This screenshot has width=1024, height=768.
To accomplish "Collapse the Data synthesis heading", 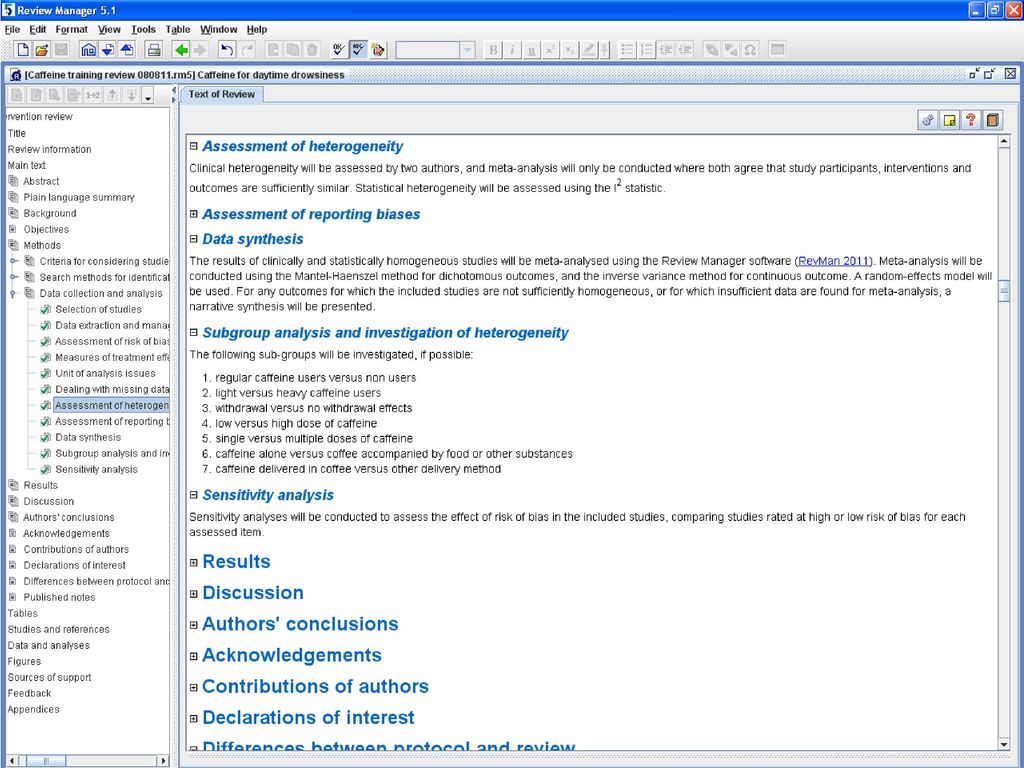I will (193, 238).
